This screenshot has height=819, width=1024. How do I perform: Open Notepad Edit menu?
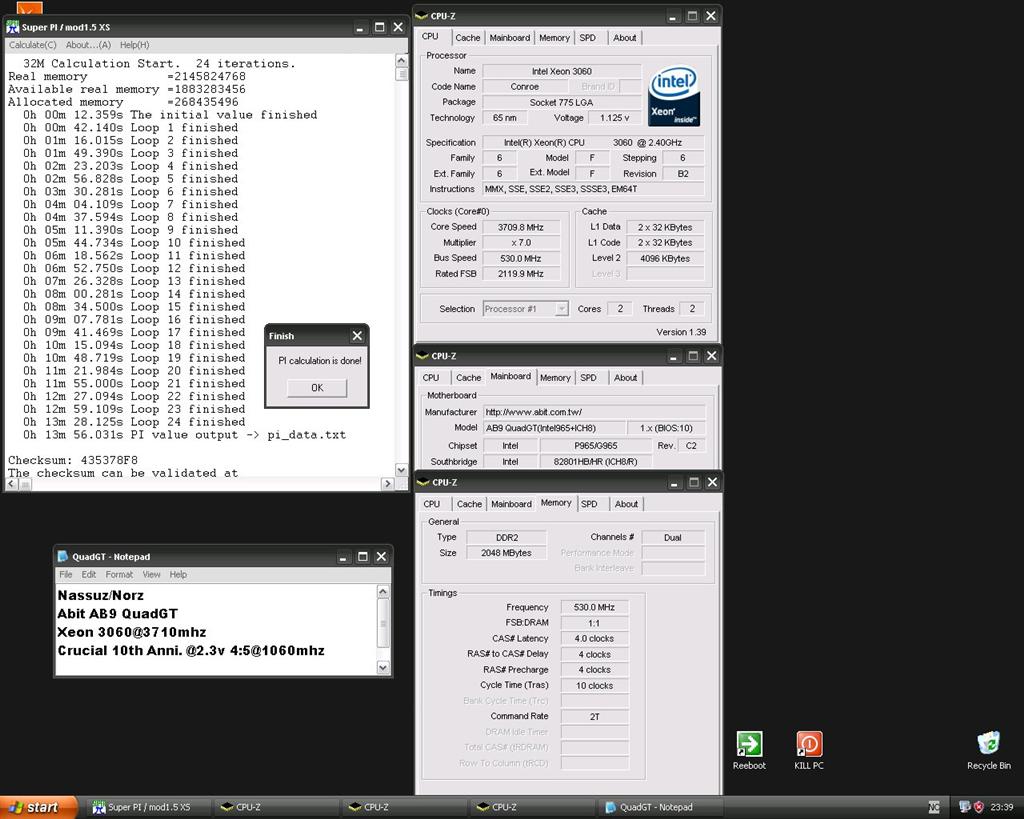coord(89,575)
